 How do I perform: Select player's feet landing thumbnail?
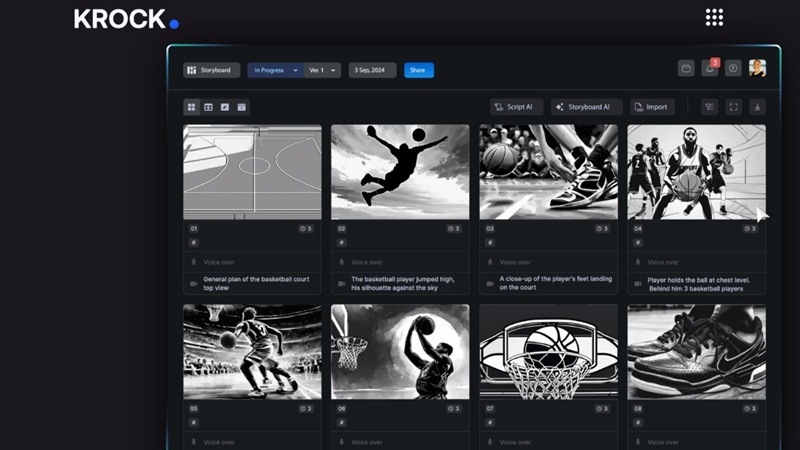(548, 172)
